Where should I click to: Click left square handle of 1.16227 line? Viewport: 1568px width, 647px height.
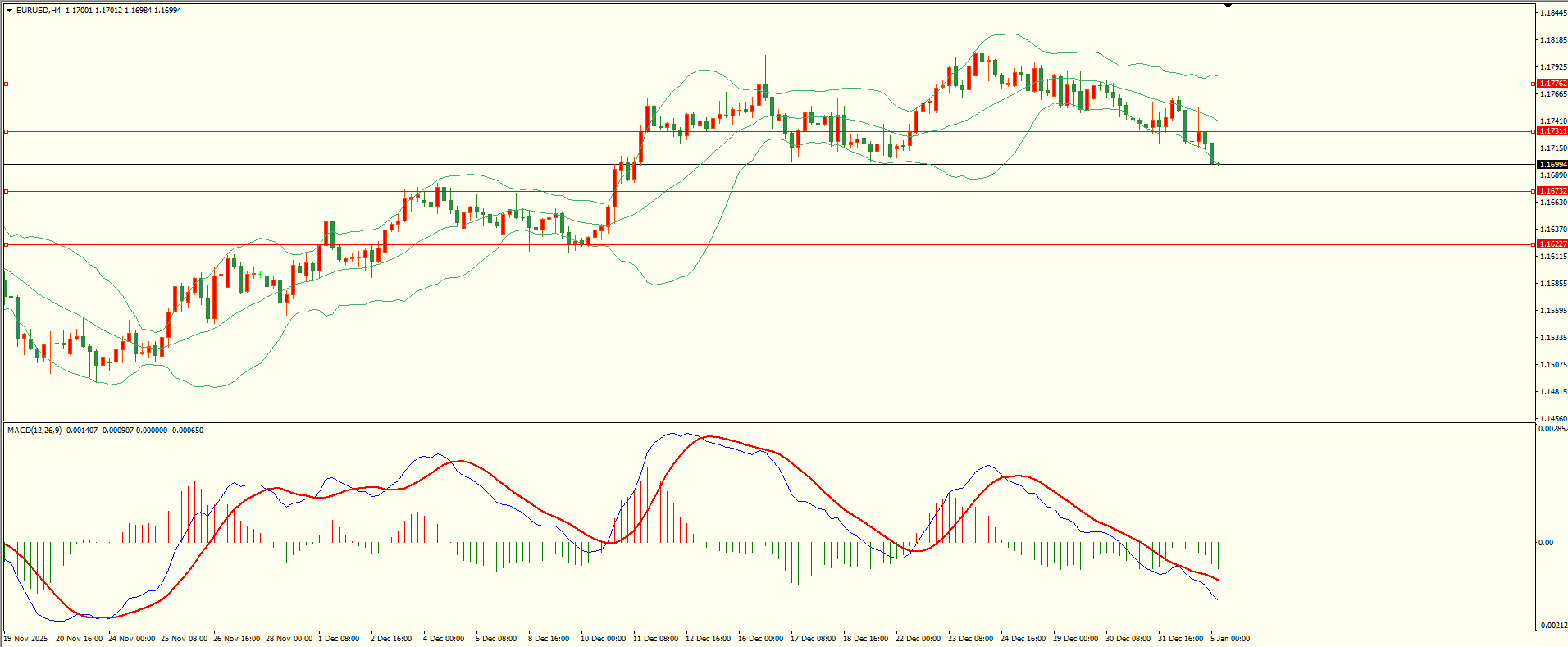click(x=7, y=244)
